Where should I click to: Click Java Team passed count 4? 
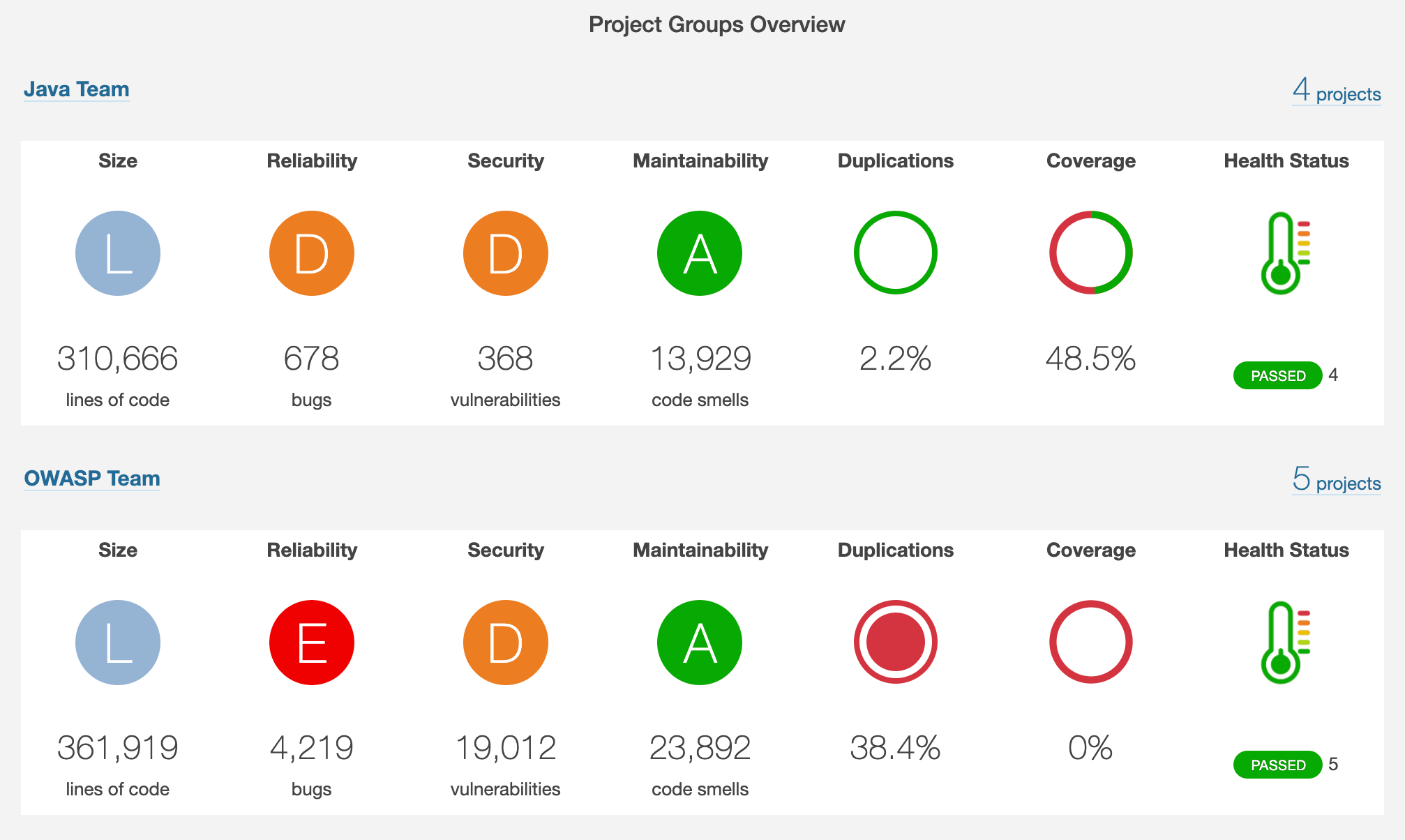pyautogui.click(x=1333, y=375)
